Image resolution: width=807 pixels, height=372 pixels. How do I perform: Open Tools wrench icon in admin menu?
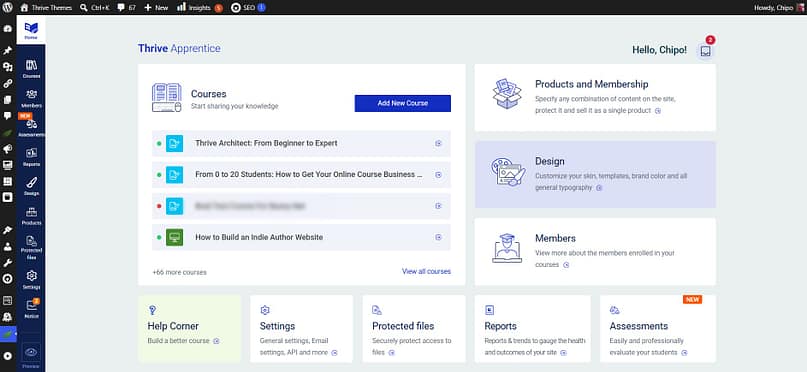point(8,263)
